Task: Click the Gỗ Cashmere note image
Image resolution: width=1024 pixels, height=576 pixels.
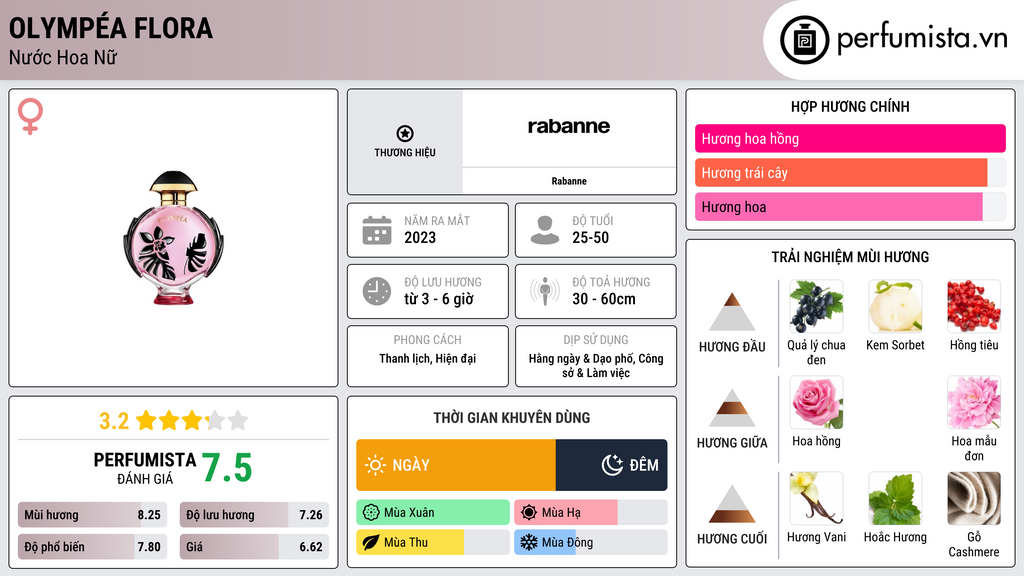Action: click(x=973, y=499)
